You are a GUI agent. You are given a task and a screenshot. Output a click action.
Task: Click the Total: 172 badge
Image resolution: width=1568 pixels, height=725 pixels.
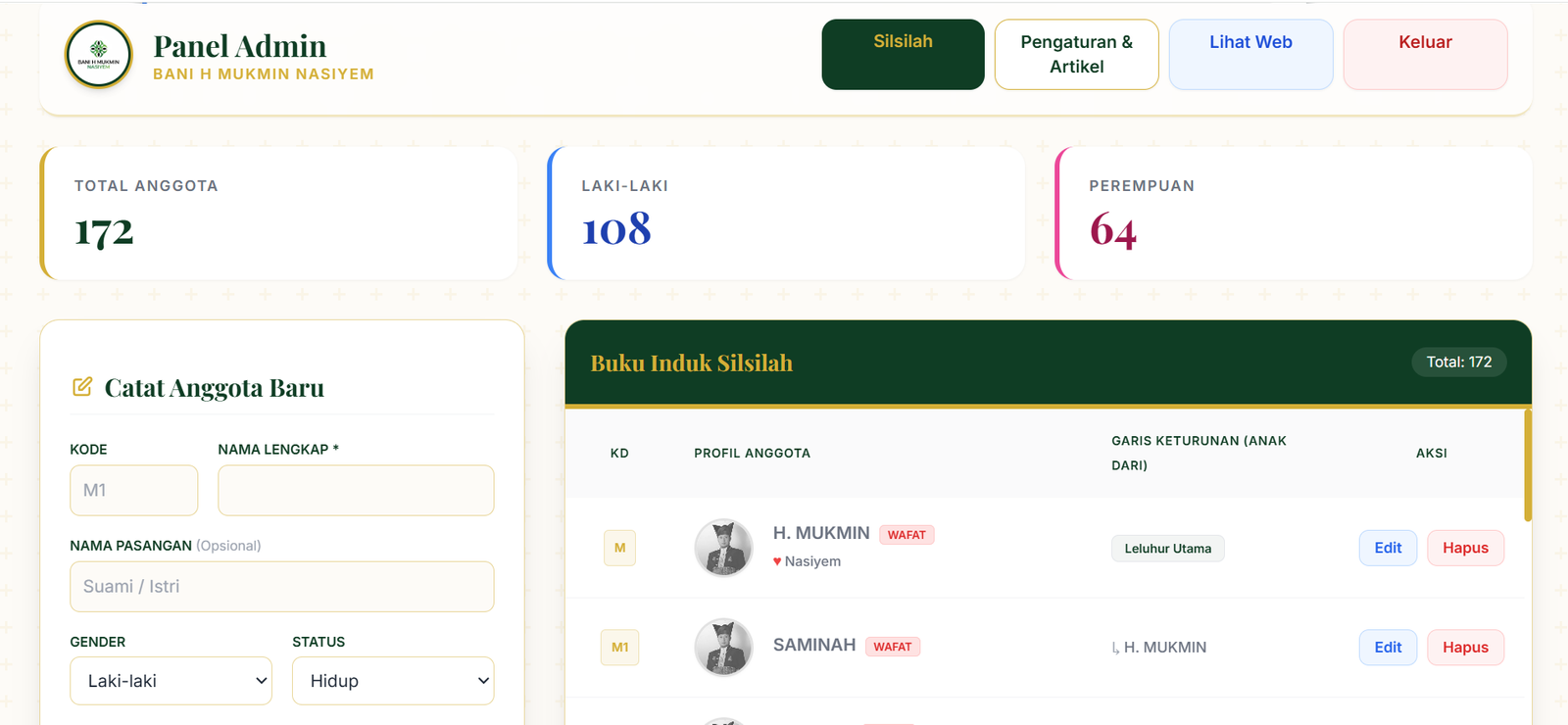1458,362
